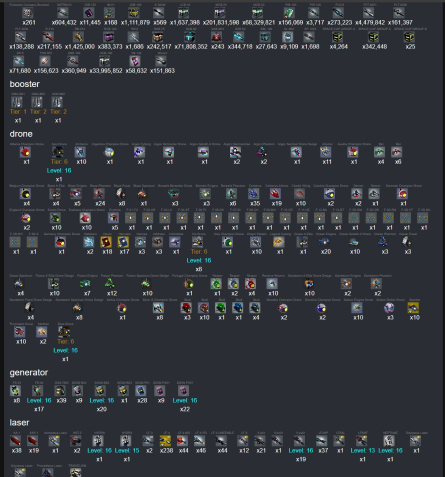The height and width of the screenshot is (477, 445).
Task: Click the generator section heading
Action: coord(29,373)
